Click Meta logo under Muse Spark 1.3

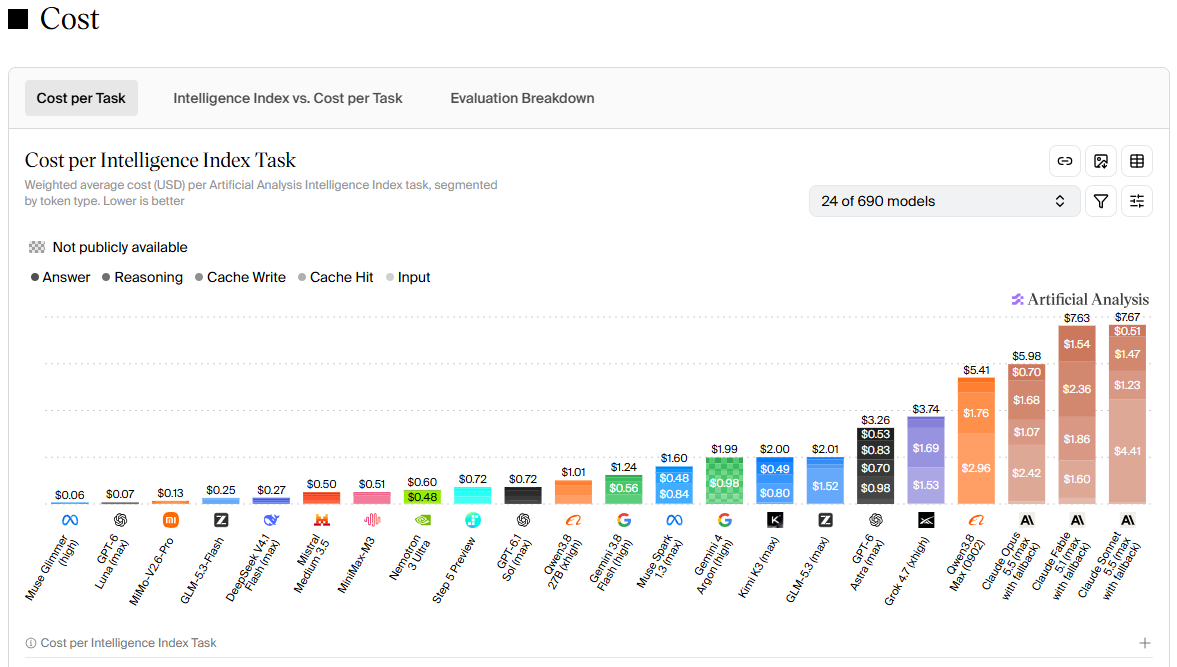tap(674, 520)
